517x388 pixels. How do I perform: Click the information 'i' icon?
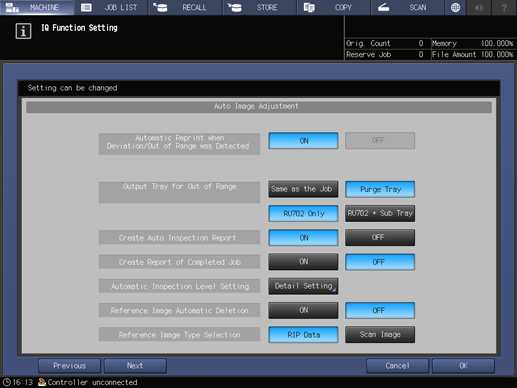tap(23, 31)
